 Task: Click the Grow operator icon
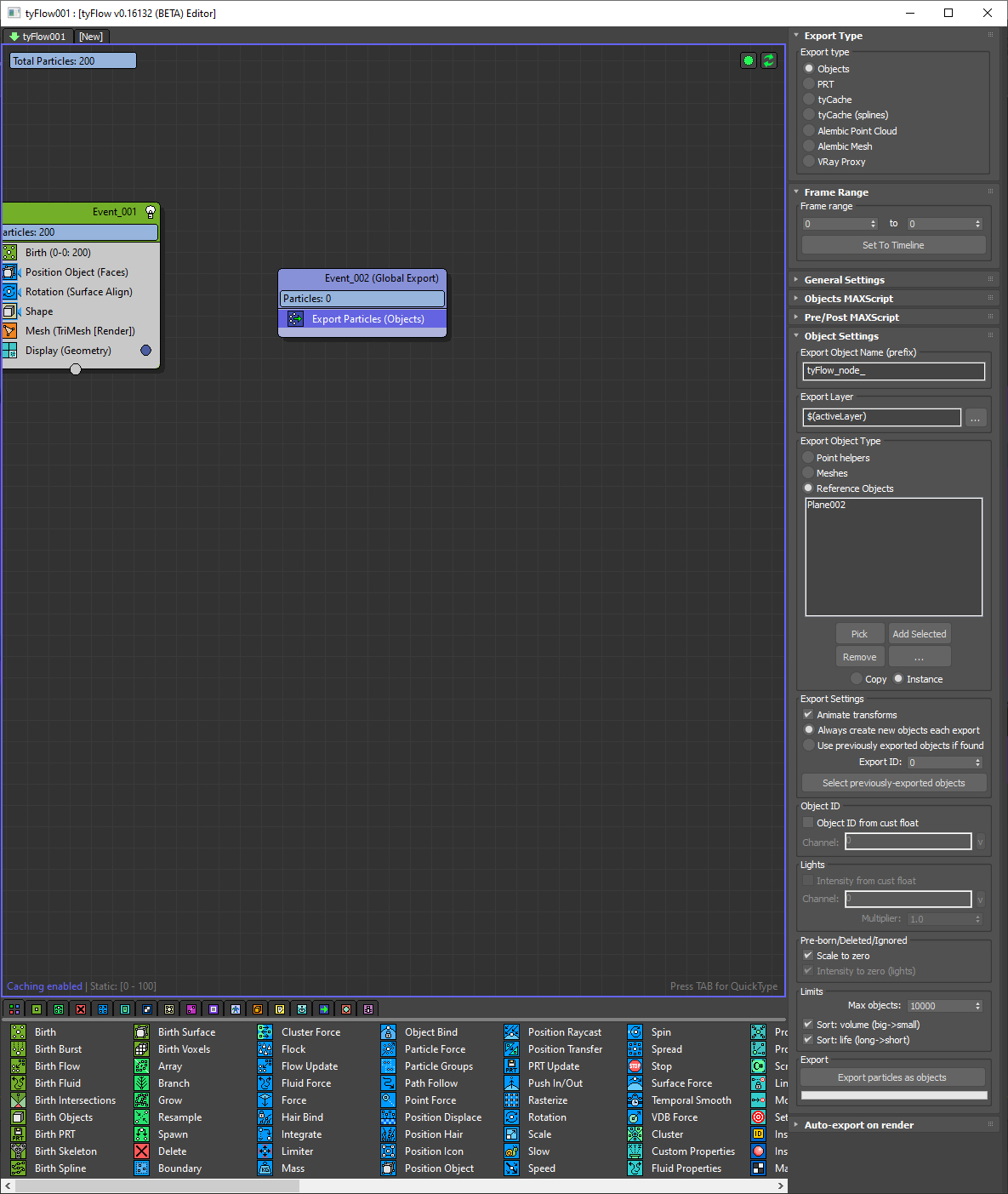pyautogui.click(x=141, y=1100)
